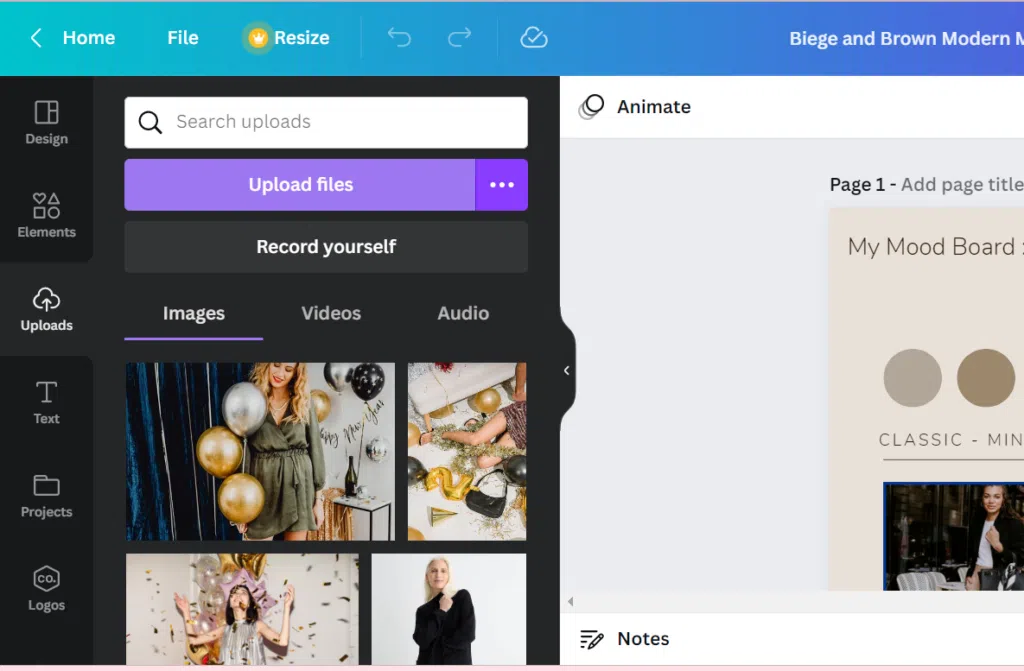Click the Biege and Brown Modern design title

click(906, 39)
